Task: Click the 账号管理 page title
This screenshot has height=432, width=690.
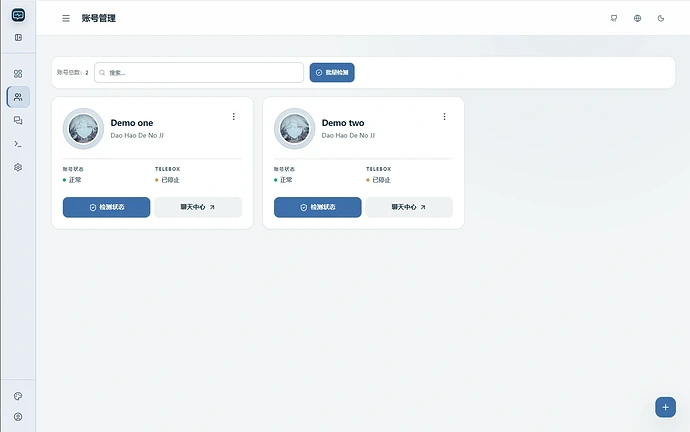Action: tap(99, 18)
